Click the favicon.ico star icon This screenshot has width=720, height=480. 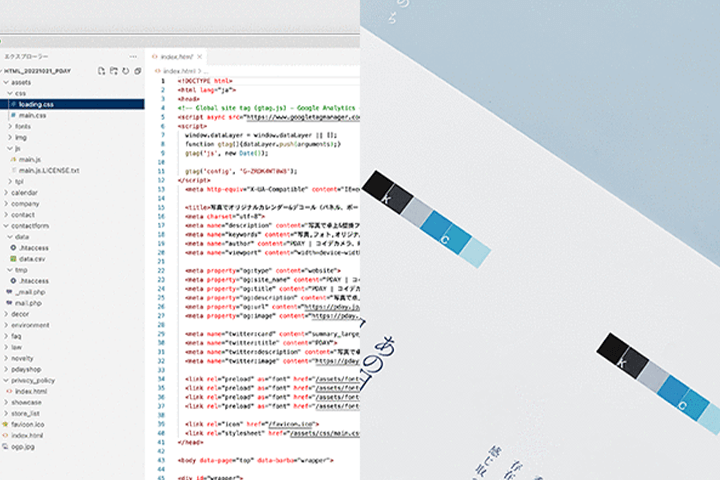[5, 424]
